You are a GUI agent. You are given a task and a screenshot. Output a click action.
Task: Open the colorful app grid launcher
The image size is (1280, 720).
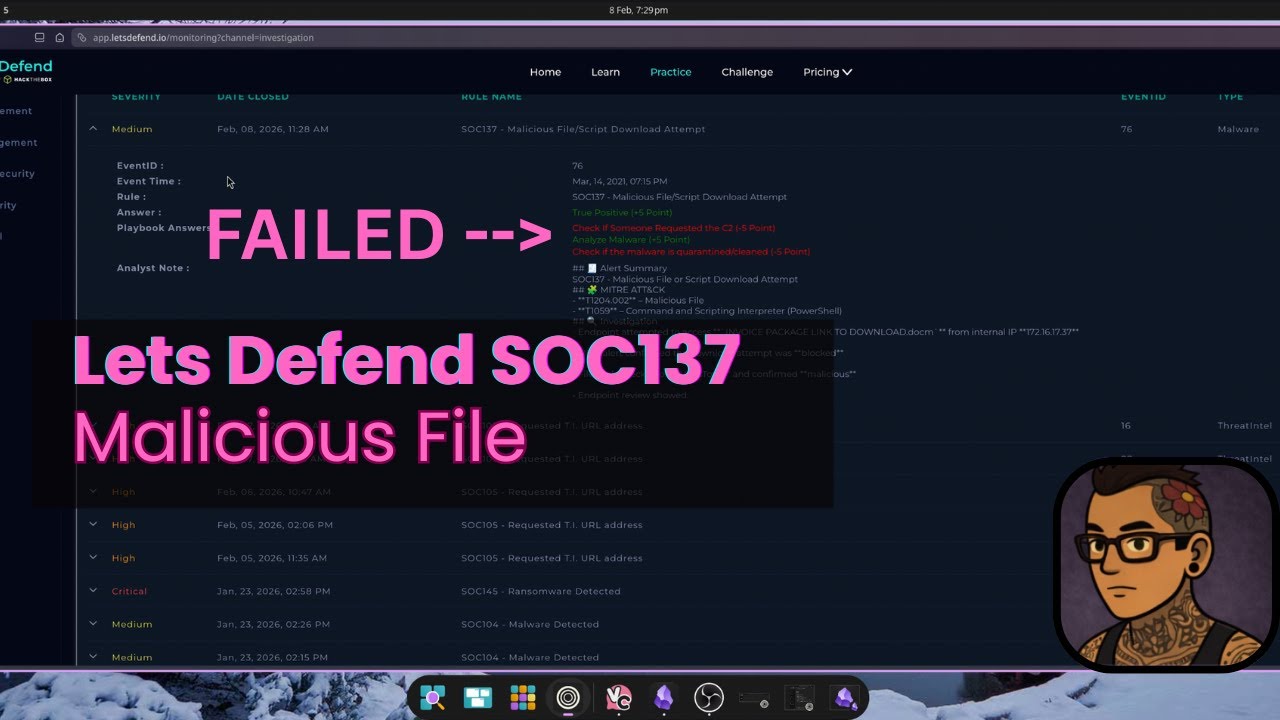[523, 698]
